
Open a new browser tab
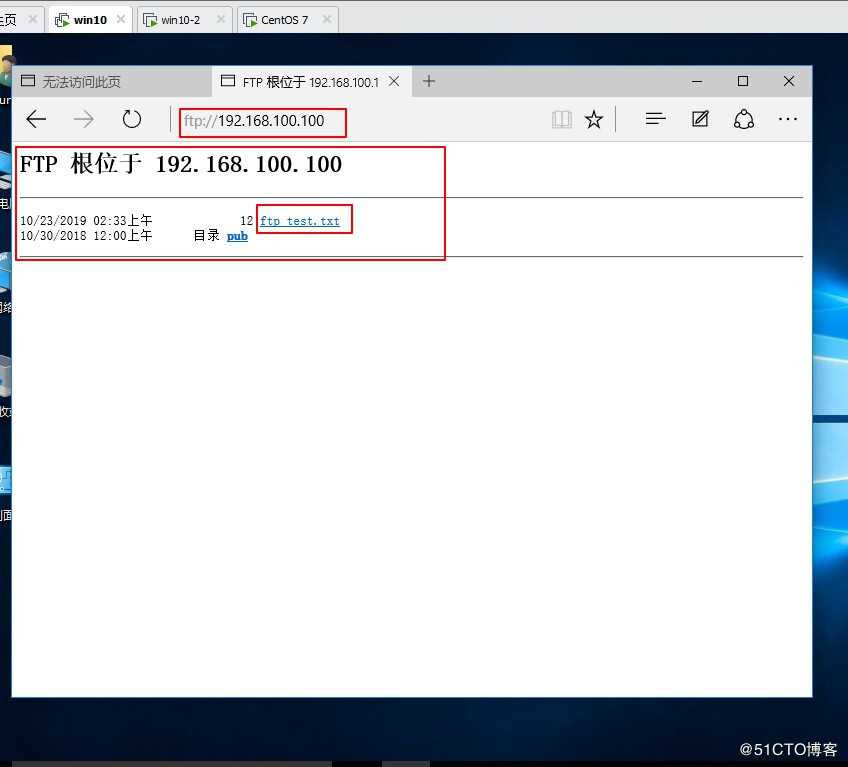429,81
